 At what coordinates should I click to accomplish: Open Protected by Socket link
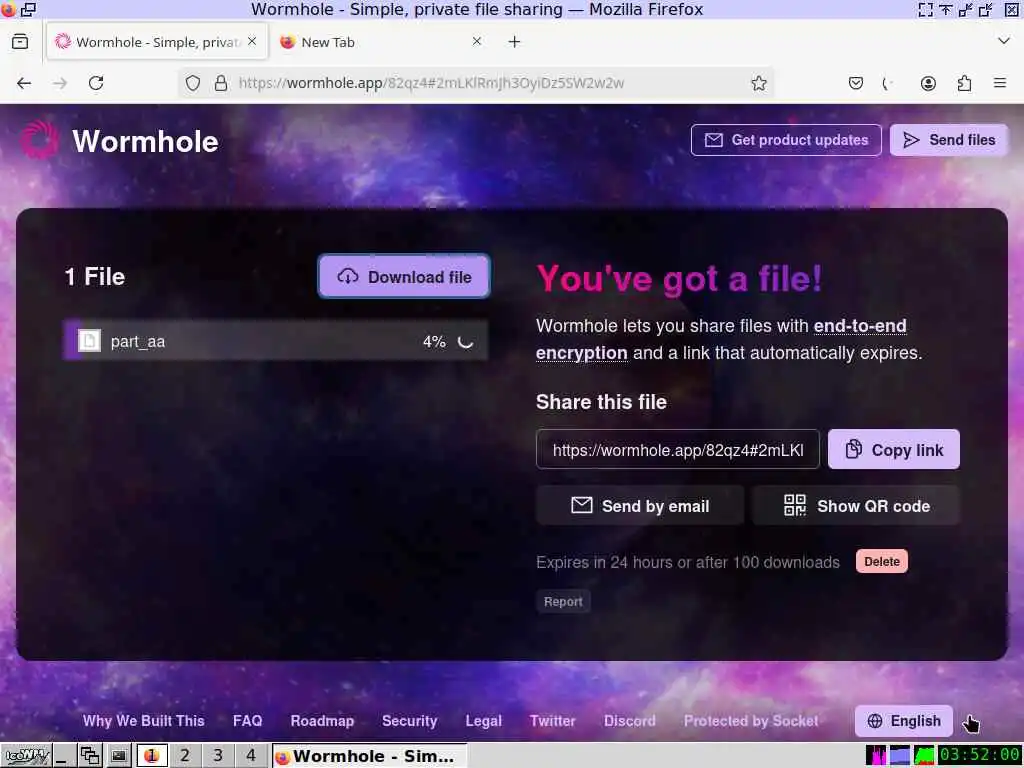[751, 721]
